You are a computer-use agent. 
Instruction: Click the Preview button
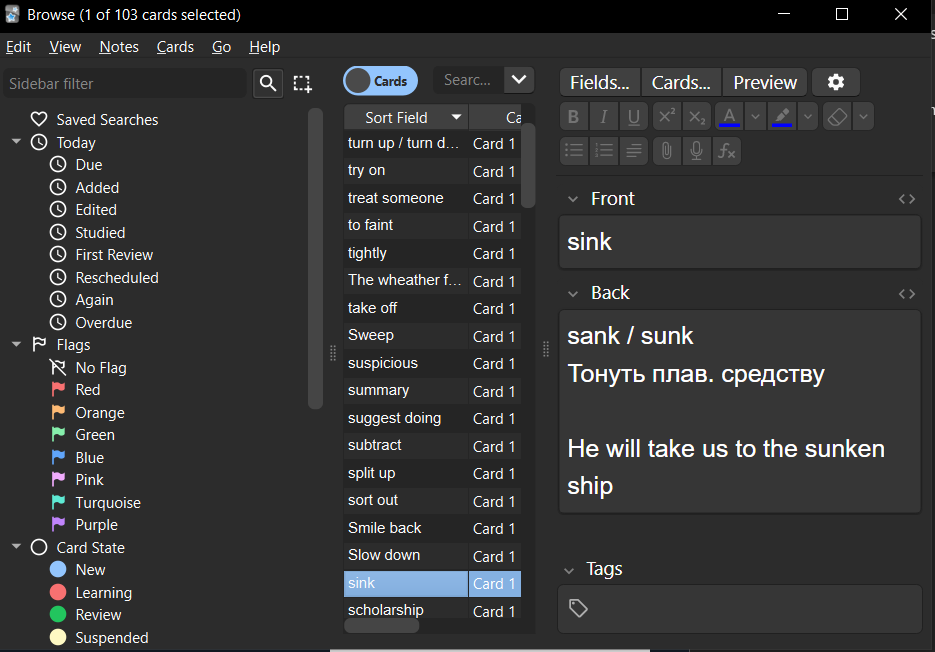(x=765, y=82)
